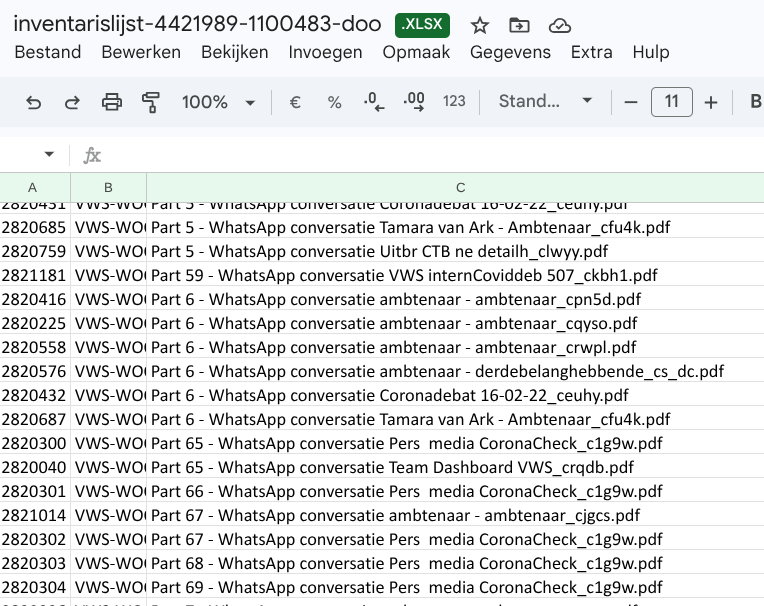This screenshot has width=764, height=606.
Task: Decrease decimal places
Action: [374, 102]
